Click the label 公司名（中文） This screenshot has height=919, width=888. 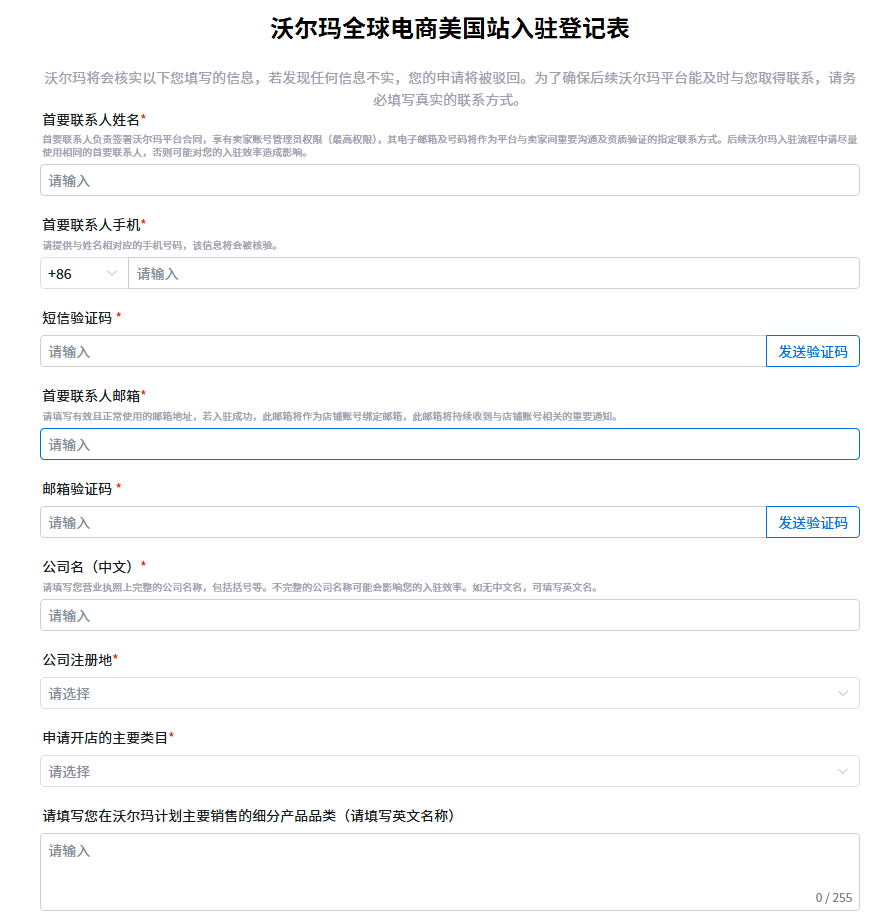pos(91,567)
